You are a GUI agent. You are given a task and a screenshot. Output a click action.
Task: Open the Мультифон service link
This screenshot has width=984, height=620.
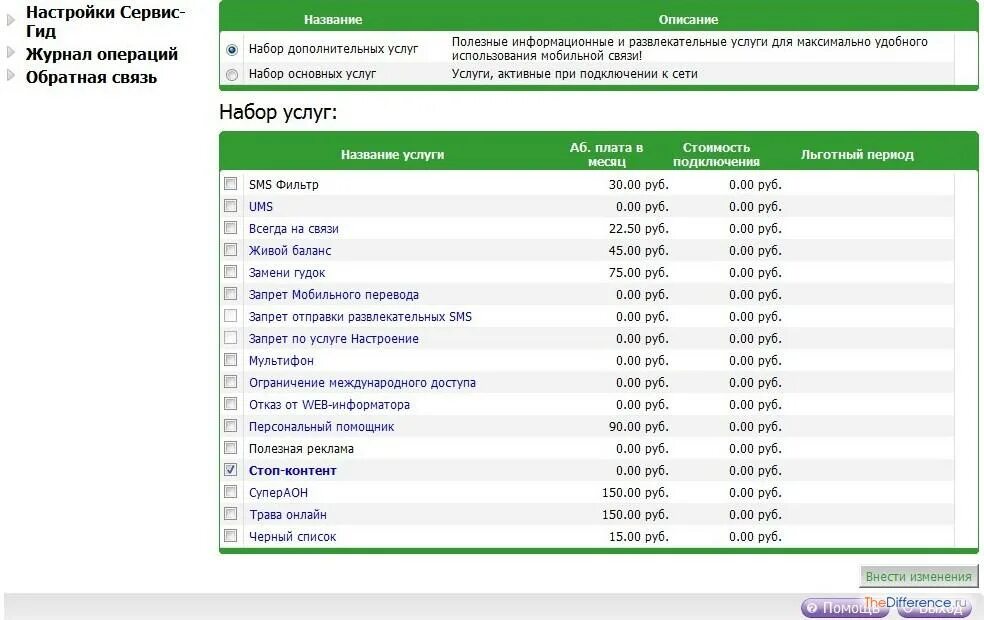click(281, 360)
